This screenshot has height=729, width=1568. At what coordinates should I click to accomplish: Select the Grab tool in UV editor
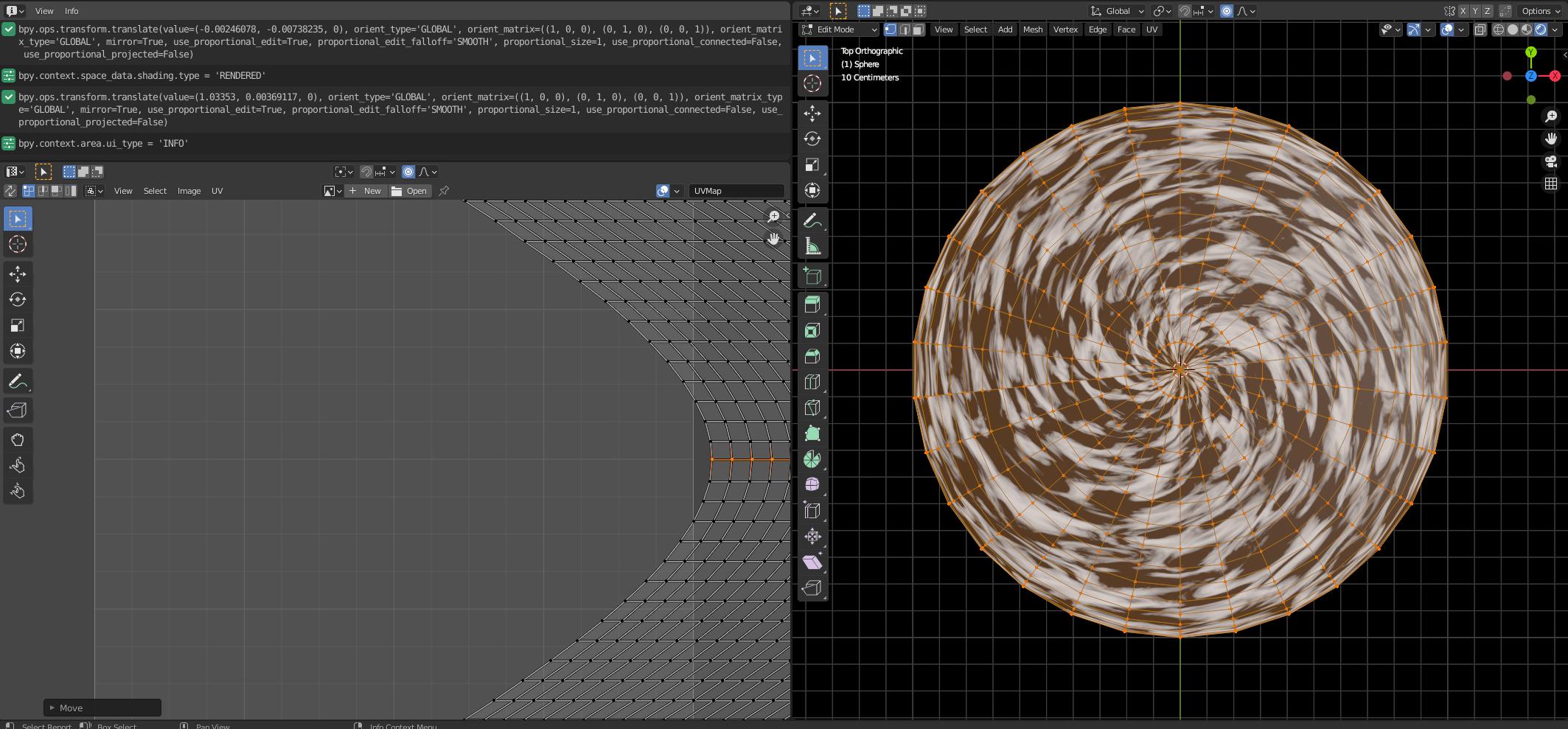pos(18,440)
